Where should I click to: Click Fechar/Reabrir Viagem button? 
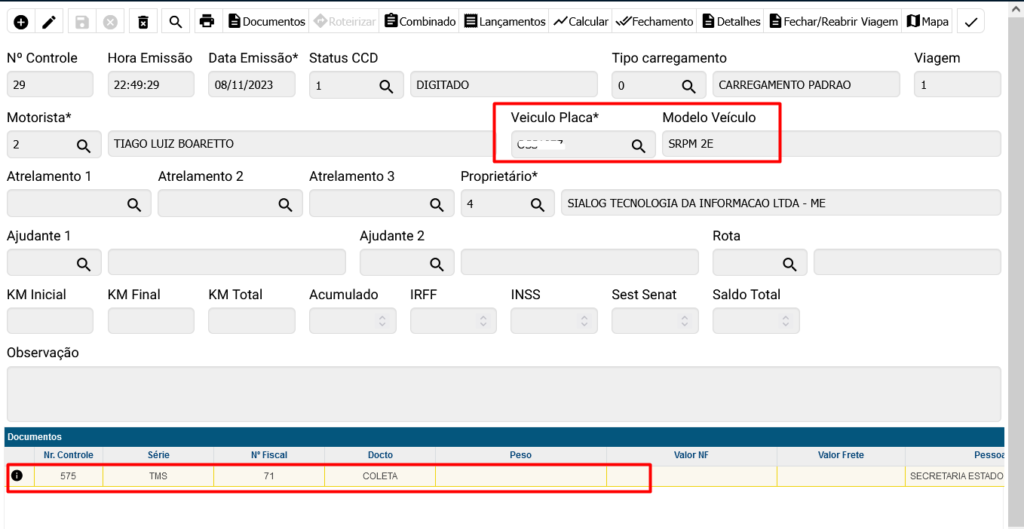pos(833,21)
